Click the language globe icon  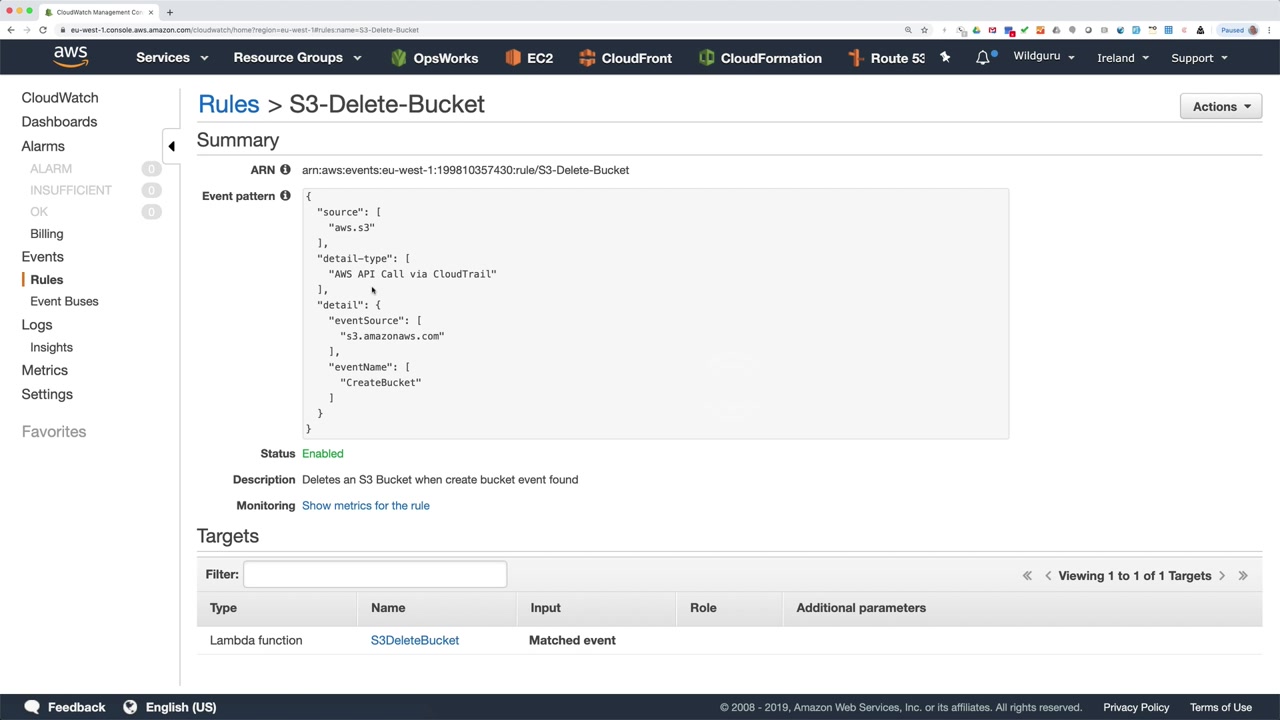pos(130,707)
